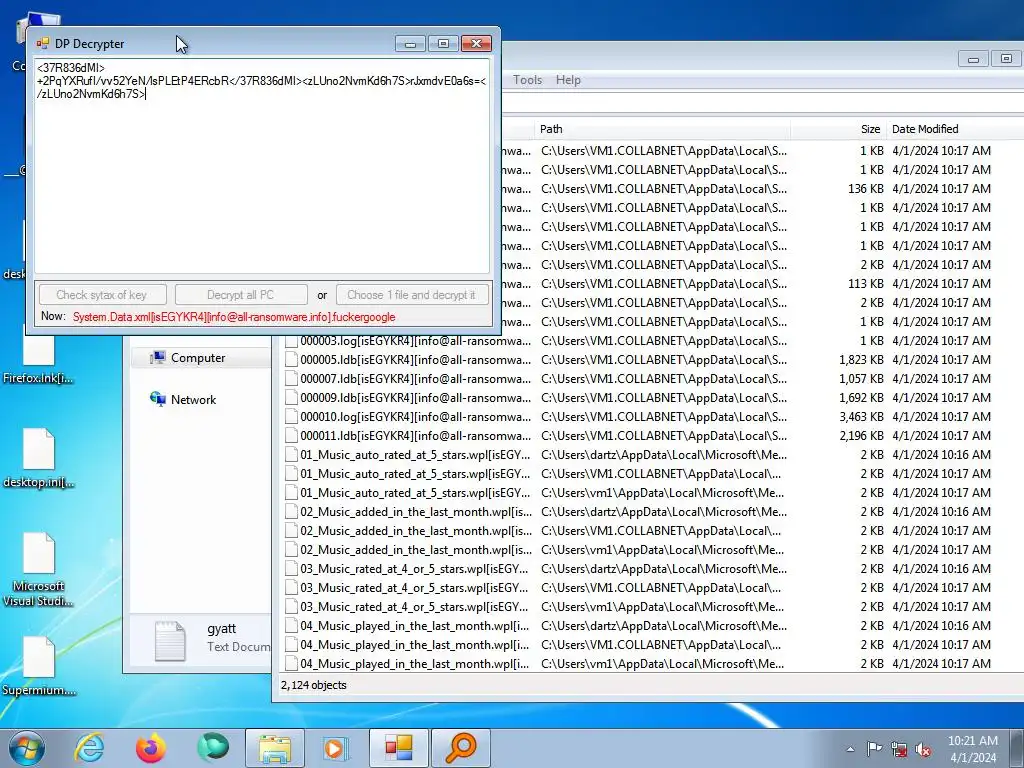Sort results by Size column header
The height and width of the screenshot is (768, 1024).
pos(838,129)
